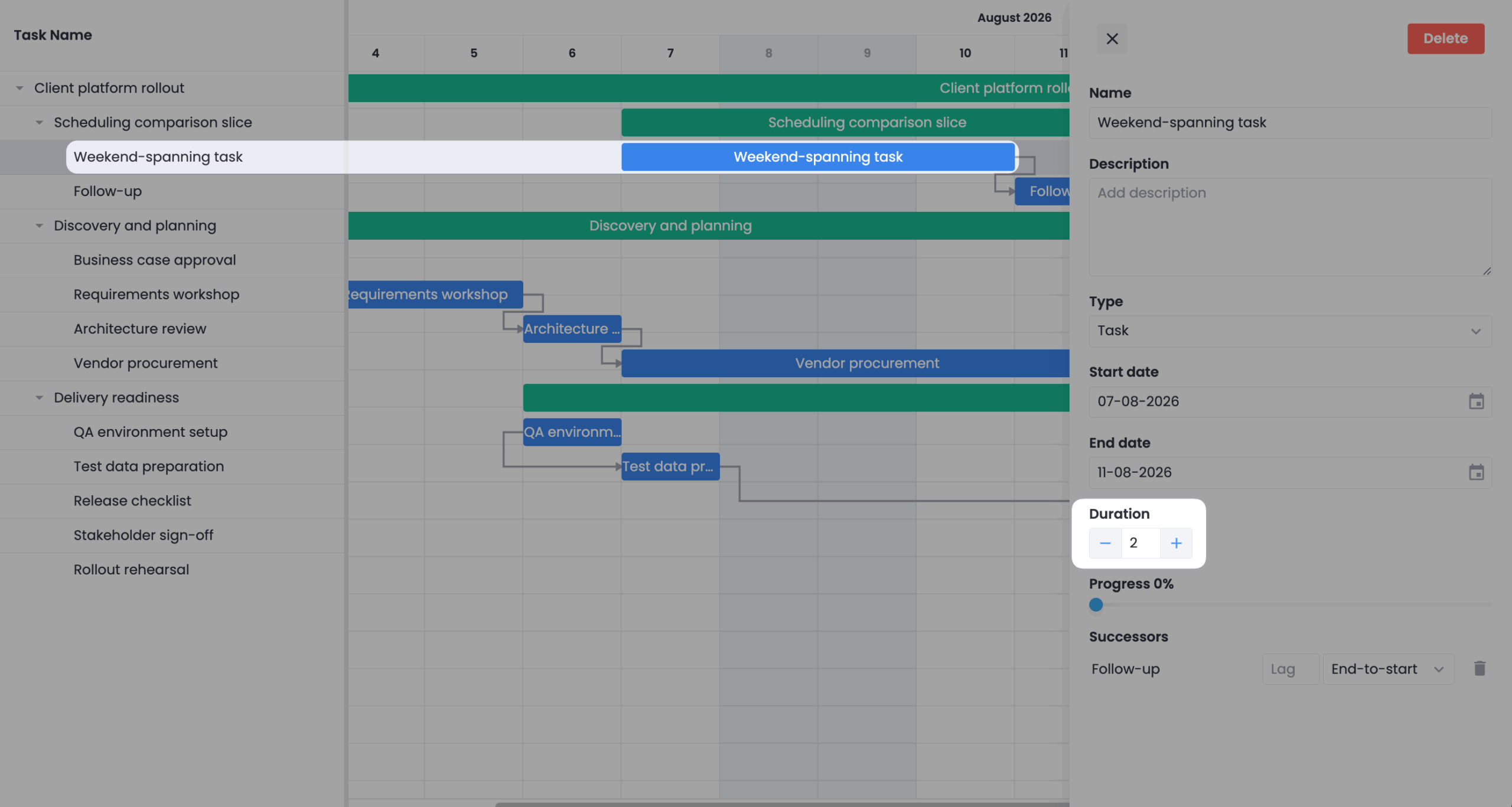Click day 7 in the timeline header
This screenshot has height=807, width=1512.
[670, 53]
